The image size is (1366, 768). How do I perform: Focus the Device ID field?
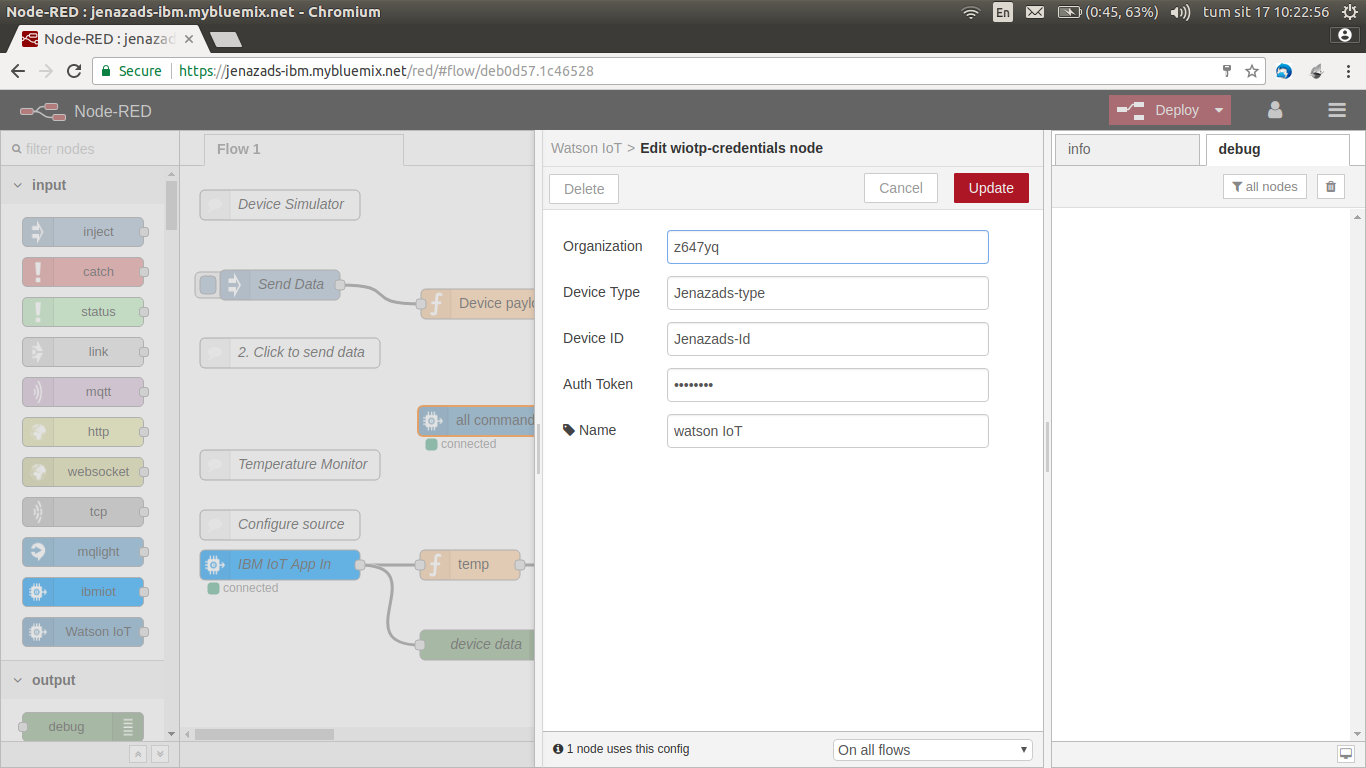coord(828,339)
